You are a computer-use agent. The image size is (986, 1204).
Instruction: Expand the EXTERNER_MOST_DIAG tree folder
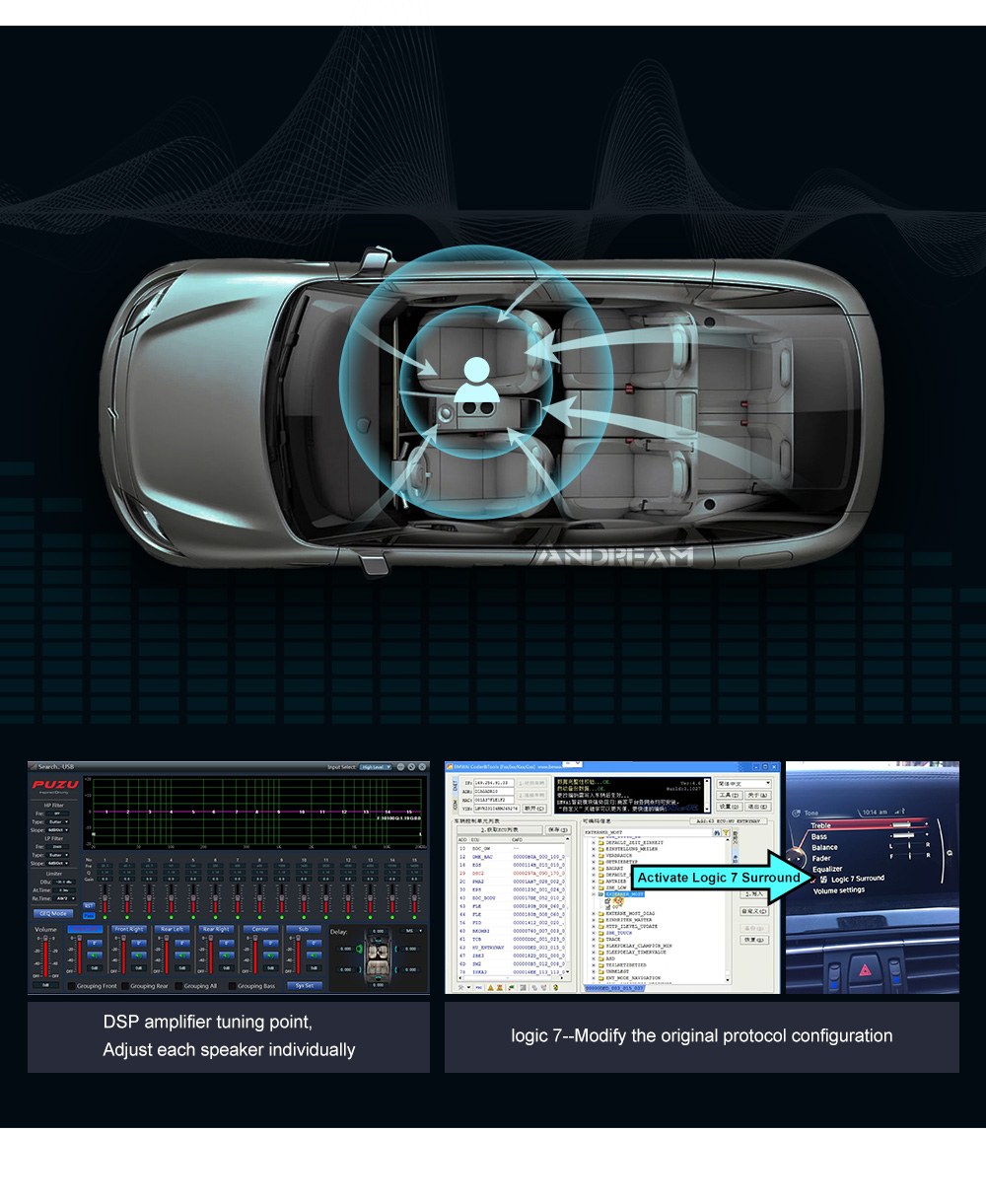click(x=594, y=914)
